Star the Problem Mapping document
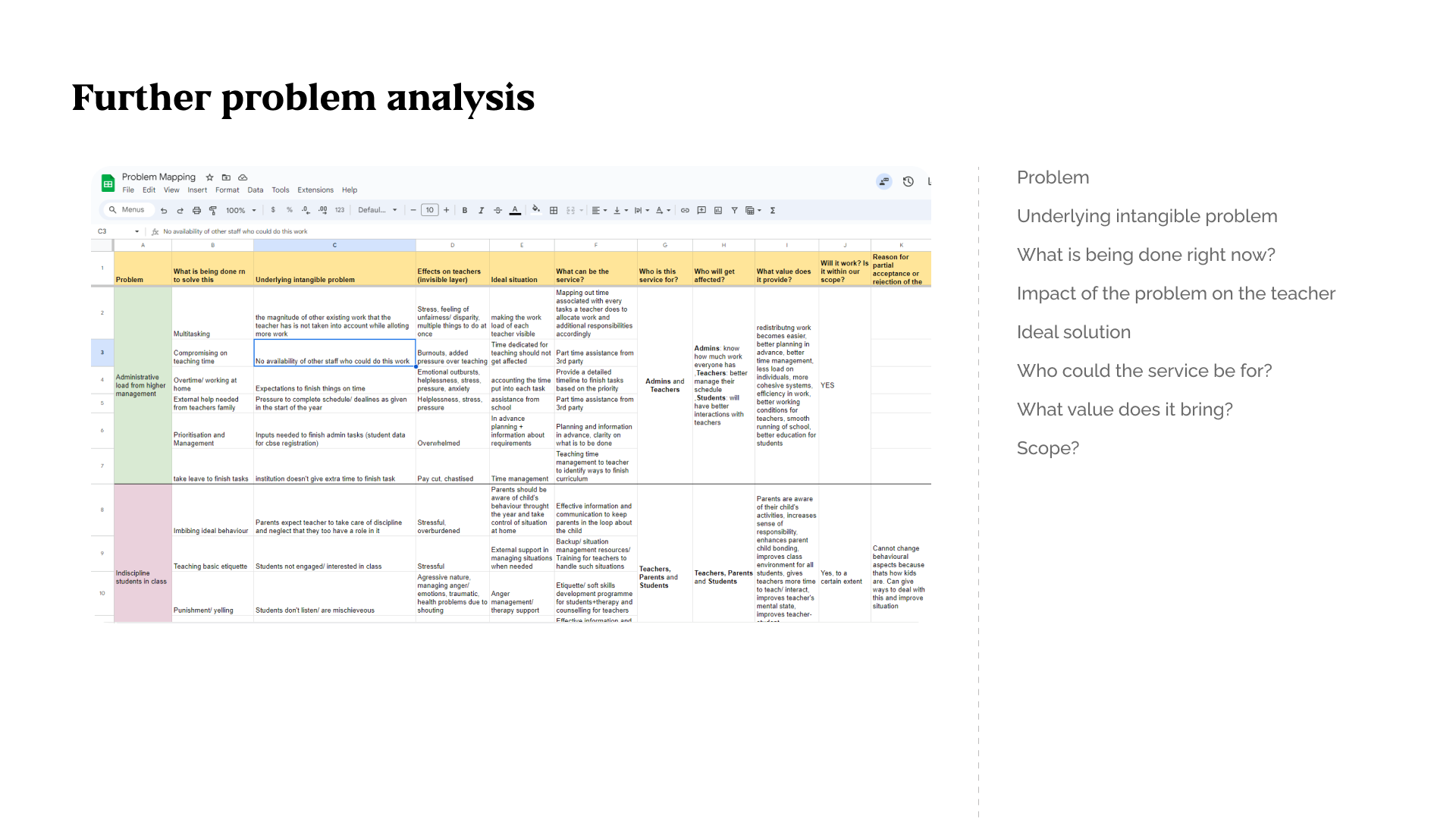Viewport: 1456px width, 819px height. (x=210, y=177)
